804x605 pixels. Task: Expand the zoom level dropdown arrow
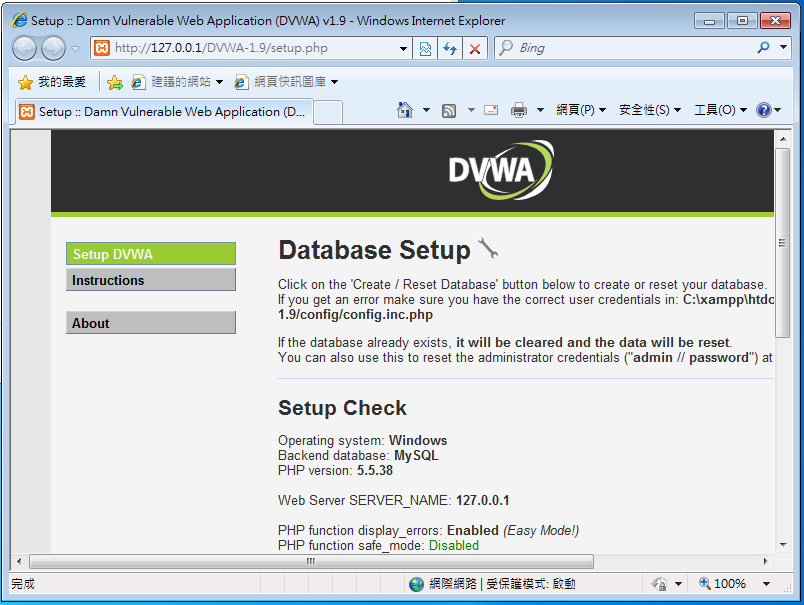pyautogui.click(x=767, y=584)
